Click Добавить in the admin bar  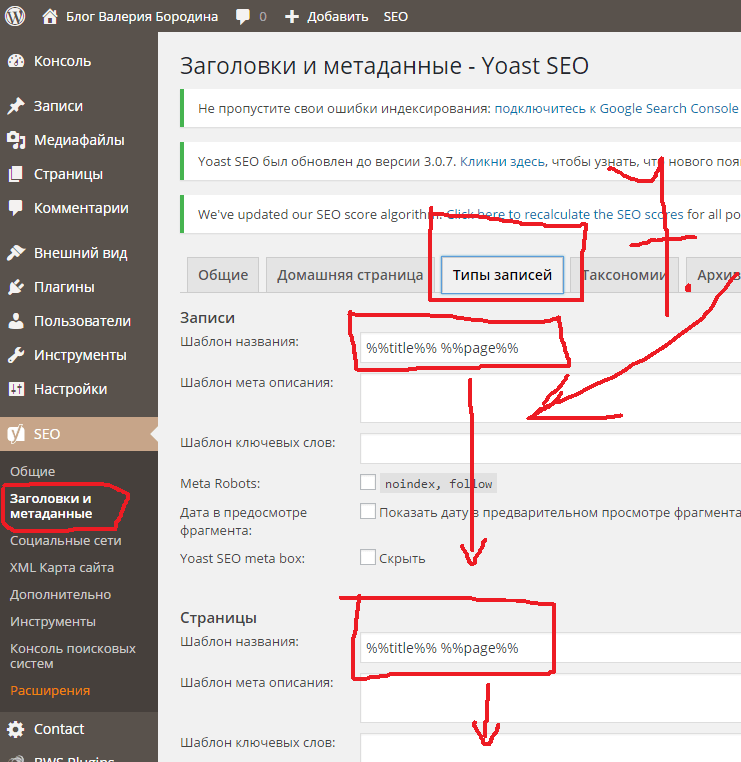pos(338,17)
